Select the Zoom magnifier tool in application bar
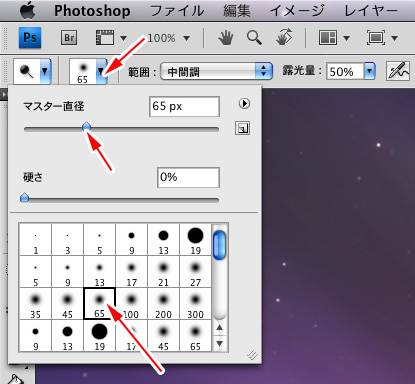Screen dimensions: 415x384 tap(254, 38)
